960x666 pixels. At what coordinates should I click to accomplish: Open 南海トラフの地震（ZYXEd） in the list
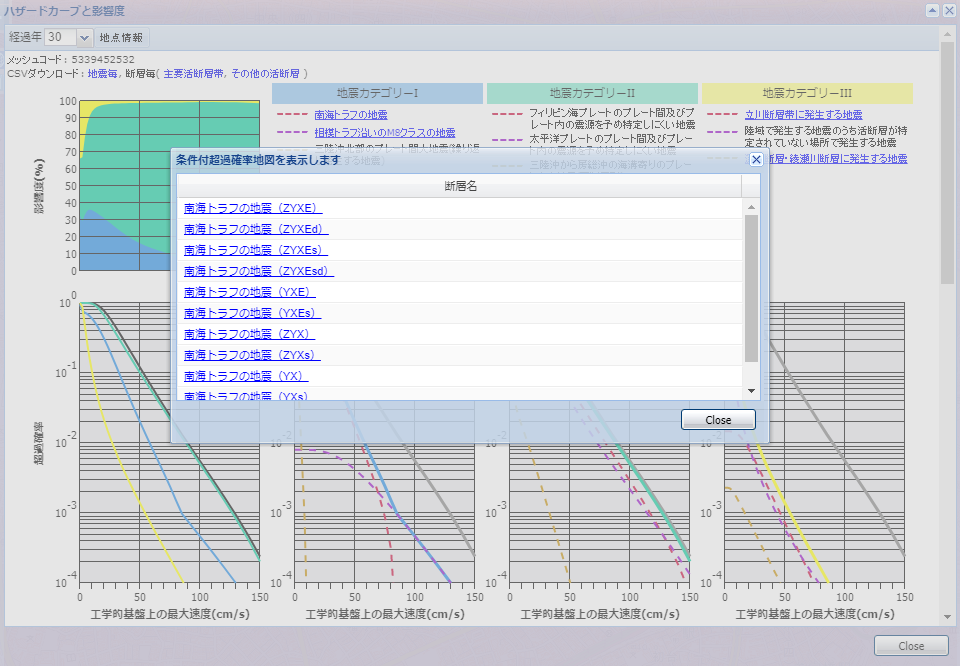[256, 229]
